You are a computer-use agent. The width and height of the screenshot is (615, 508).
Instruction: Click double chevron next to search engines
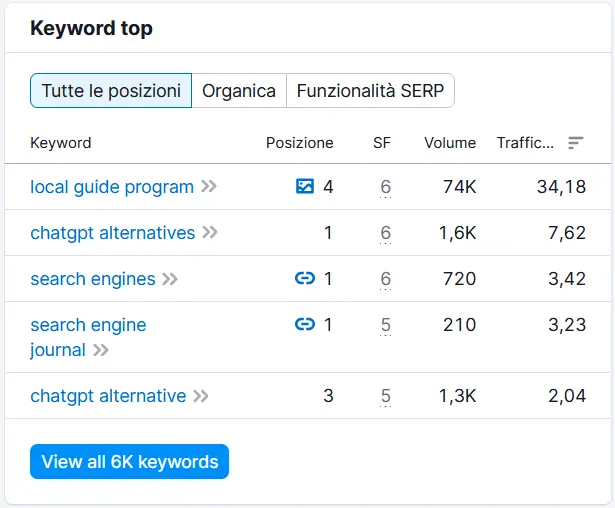170,279
